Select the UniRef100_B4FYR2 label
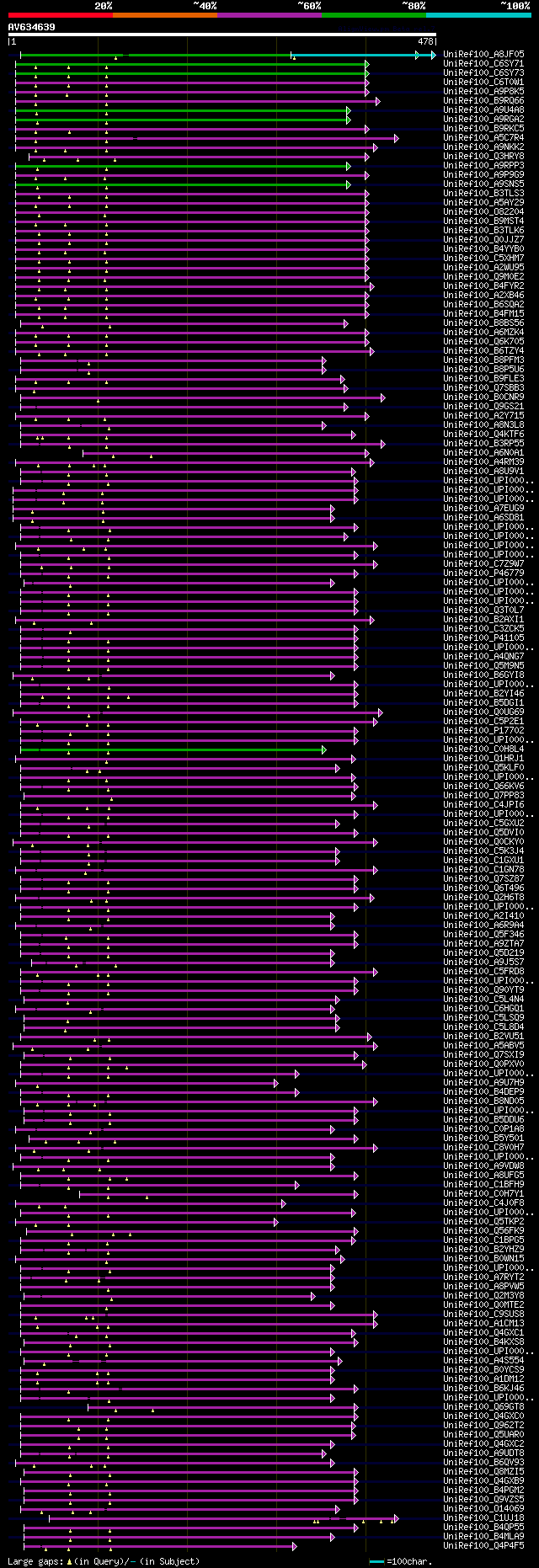539x1568 pixels. 483,285
